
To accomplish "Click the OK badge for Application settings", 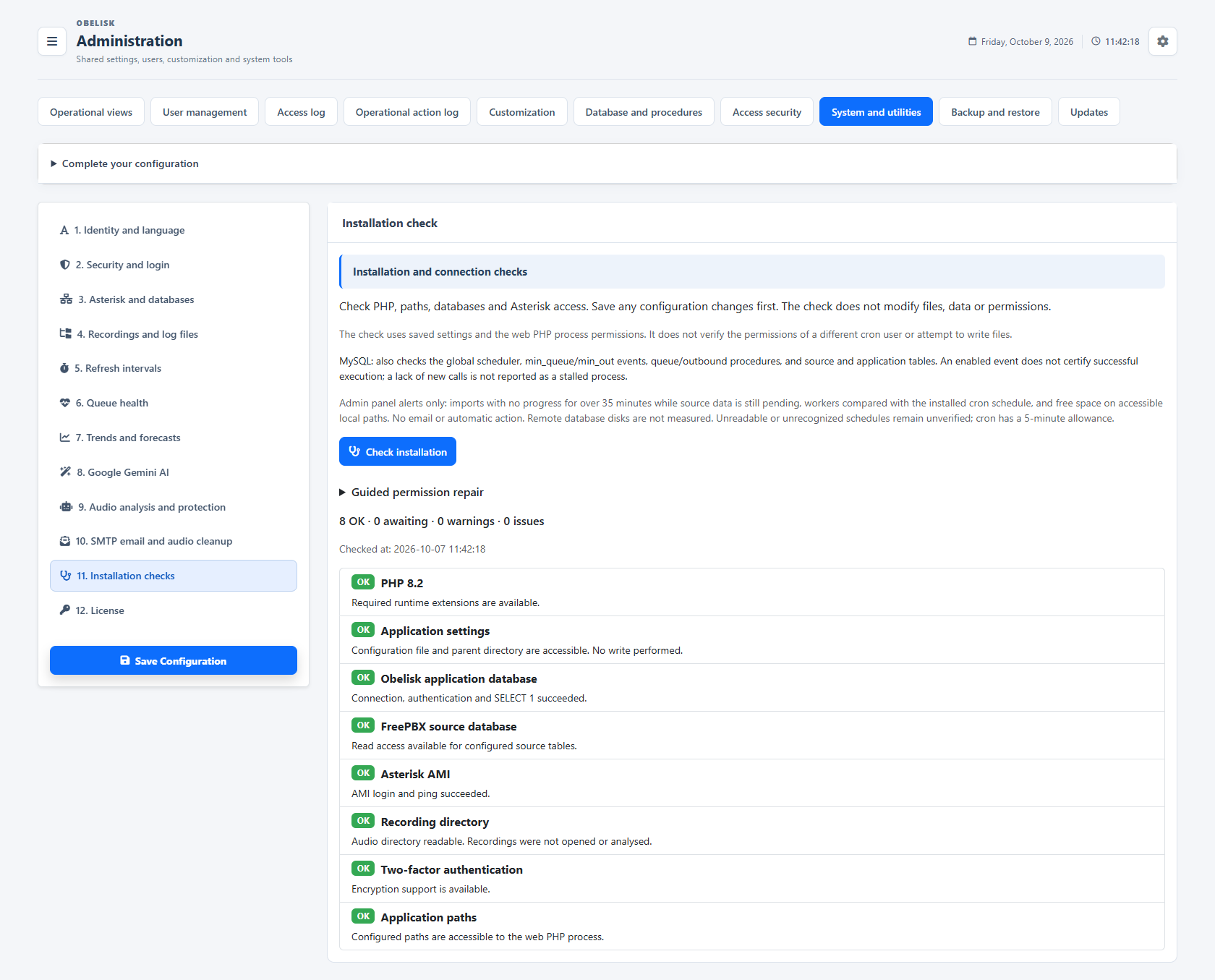I will point(363,630).
